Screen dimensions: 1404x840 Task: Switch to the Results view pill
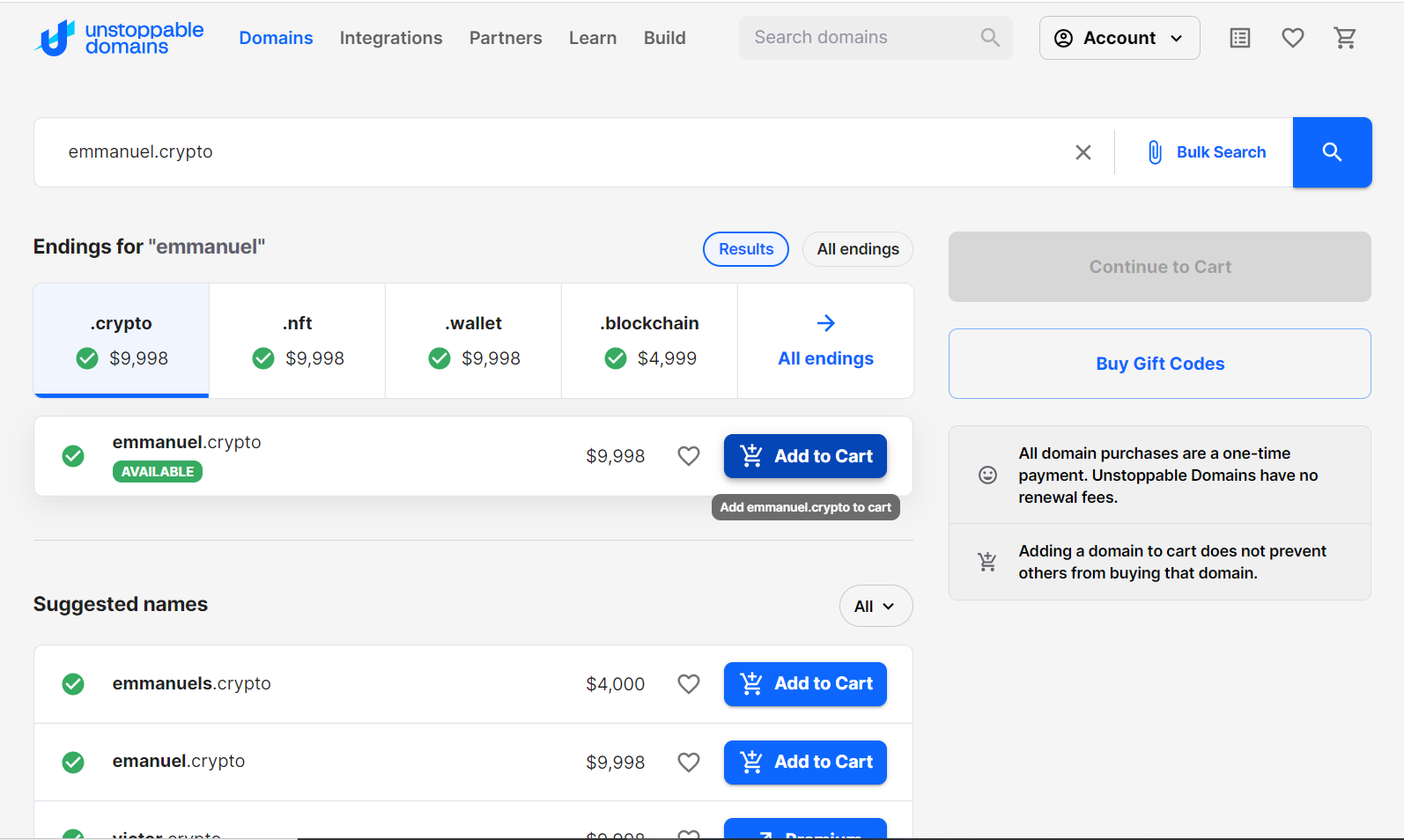746,249
